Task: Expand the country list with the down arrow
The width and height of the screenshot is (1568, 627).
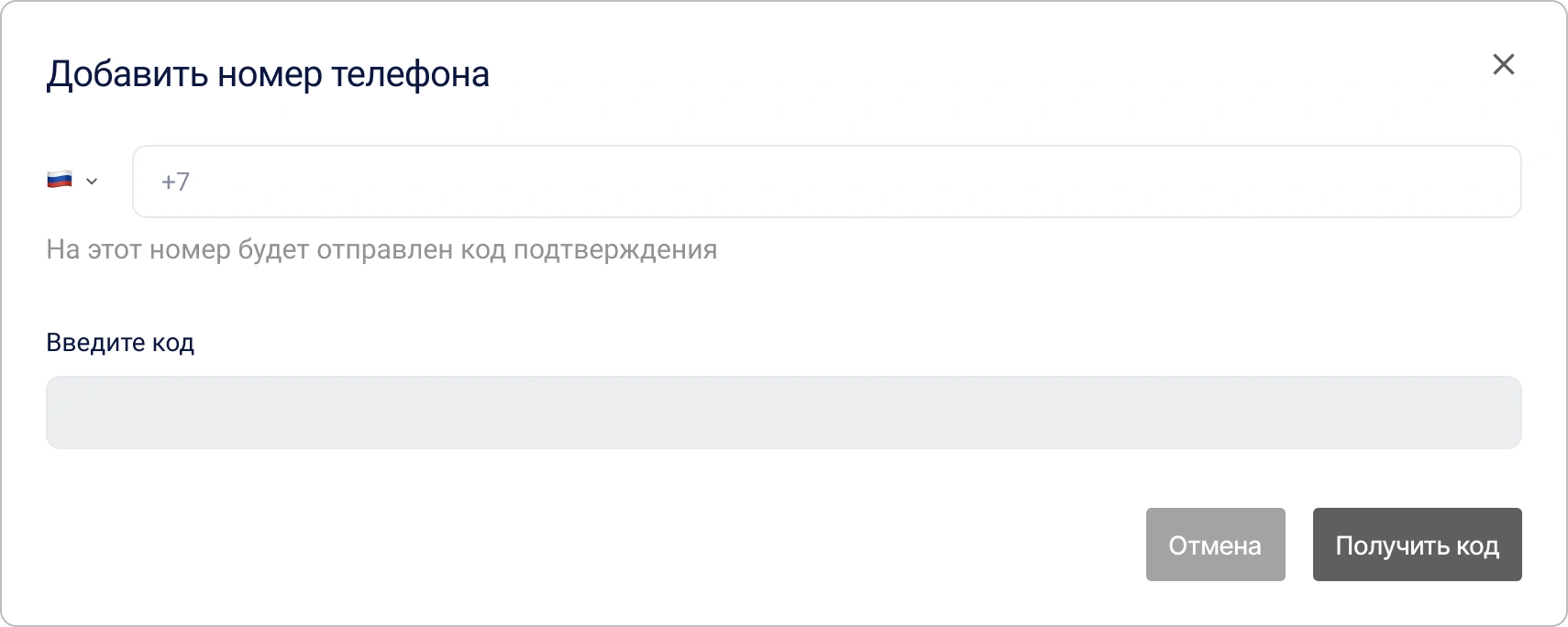Action: [92, 181]
